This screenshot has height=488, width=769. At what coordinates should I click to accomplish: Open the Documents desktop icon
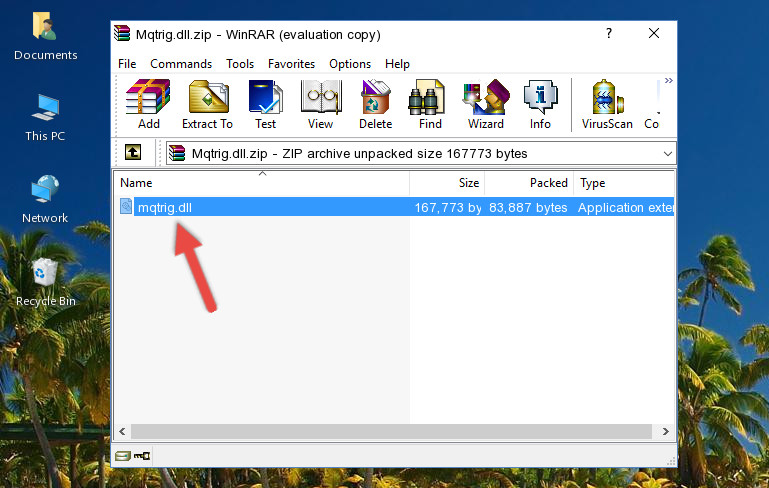coord(45,36)
